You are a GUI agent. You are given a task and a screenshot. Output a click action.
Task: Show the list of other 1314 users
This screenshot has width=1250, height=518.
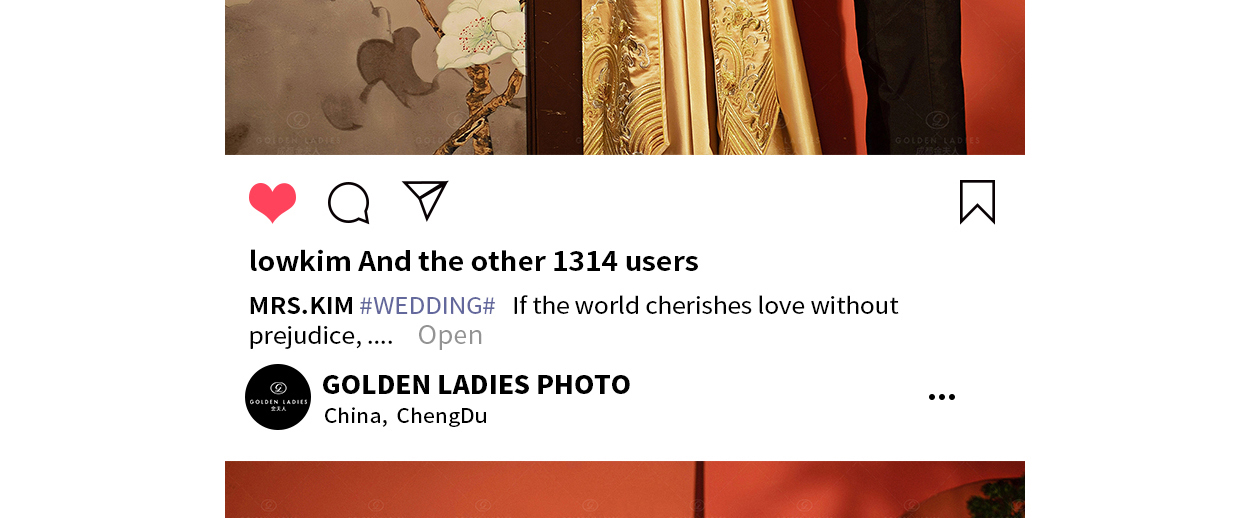tap(528, 261)
